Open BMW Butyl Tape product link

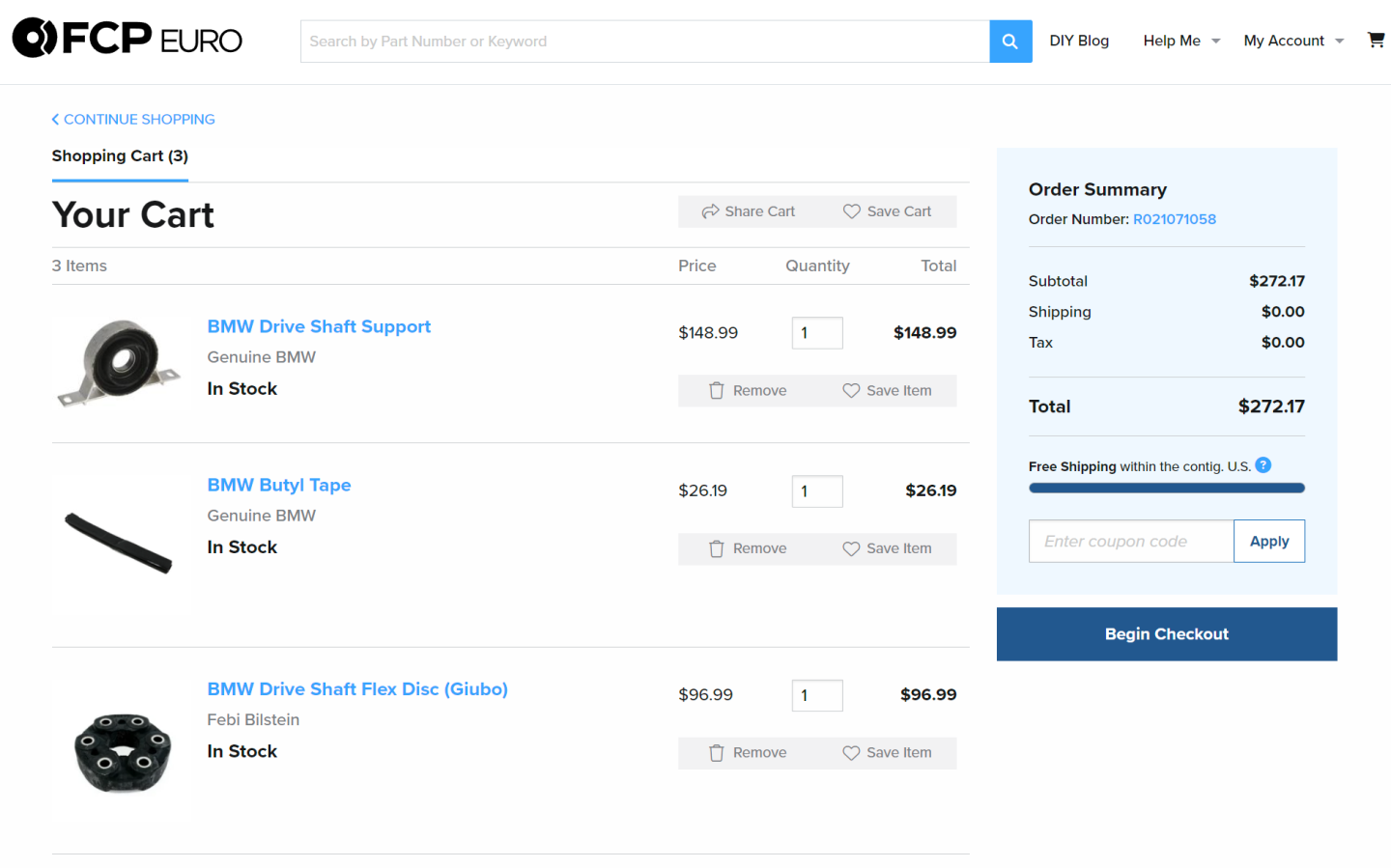click(x=279, y=485)
